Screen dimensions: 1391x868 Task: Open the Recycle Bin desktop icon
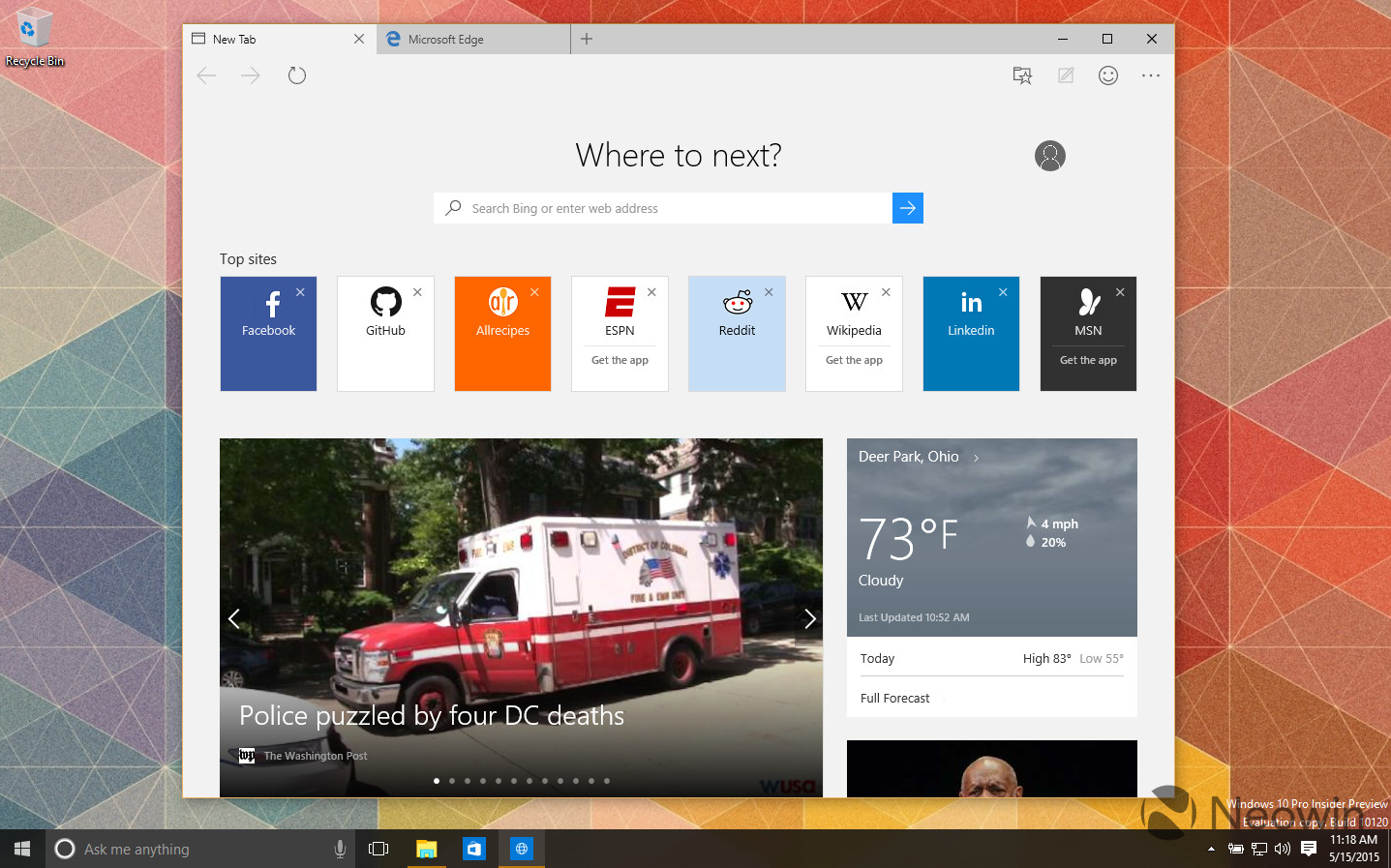click(34, 39)
